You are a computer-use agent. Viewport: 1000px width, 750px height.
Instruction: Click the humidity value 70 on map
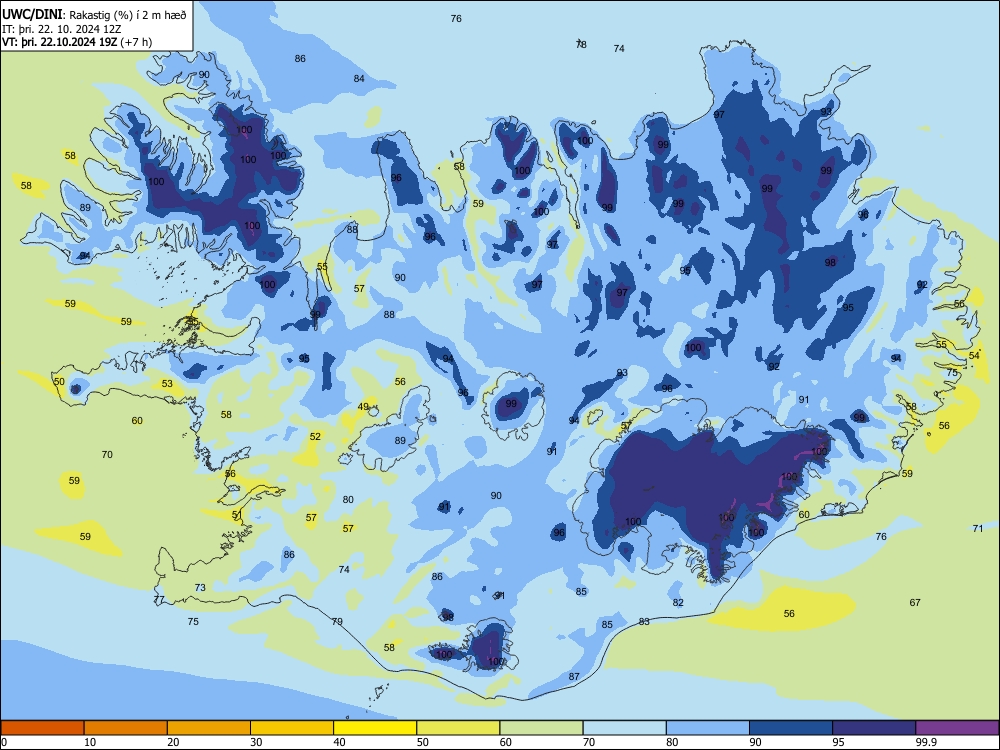point(107,455)
